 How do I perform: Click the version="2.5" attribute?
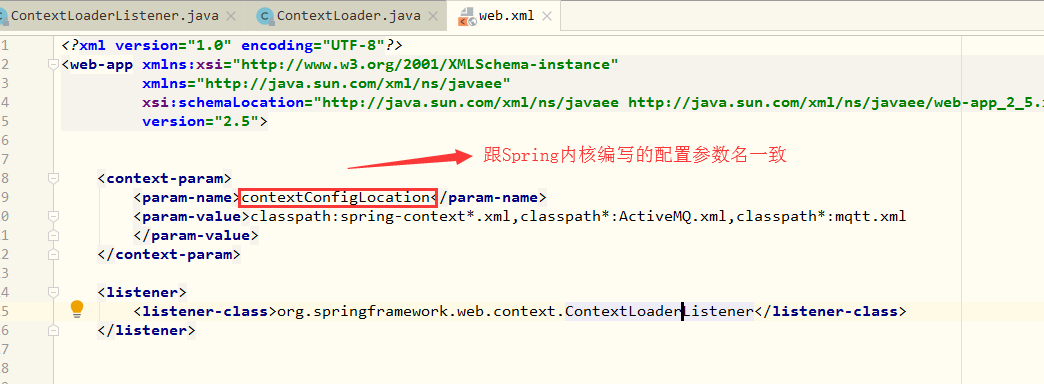pyautogui.click(x=200, y=121)
